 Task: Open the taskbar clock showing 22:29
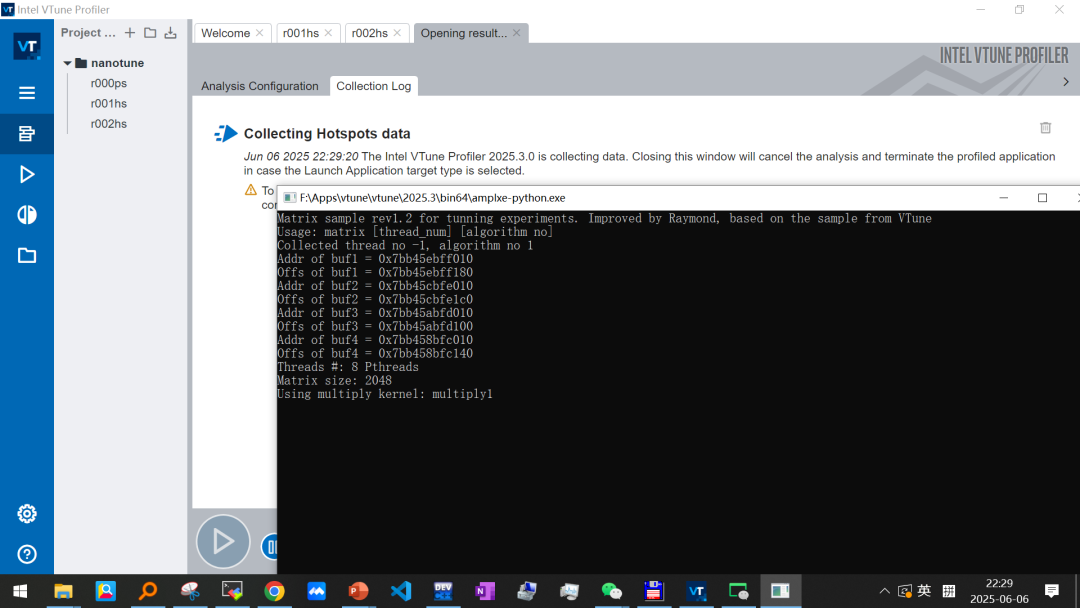999,591
